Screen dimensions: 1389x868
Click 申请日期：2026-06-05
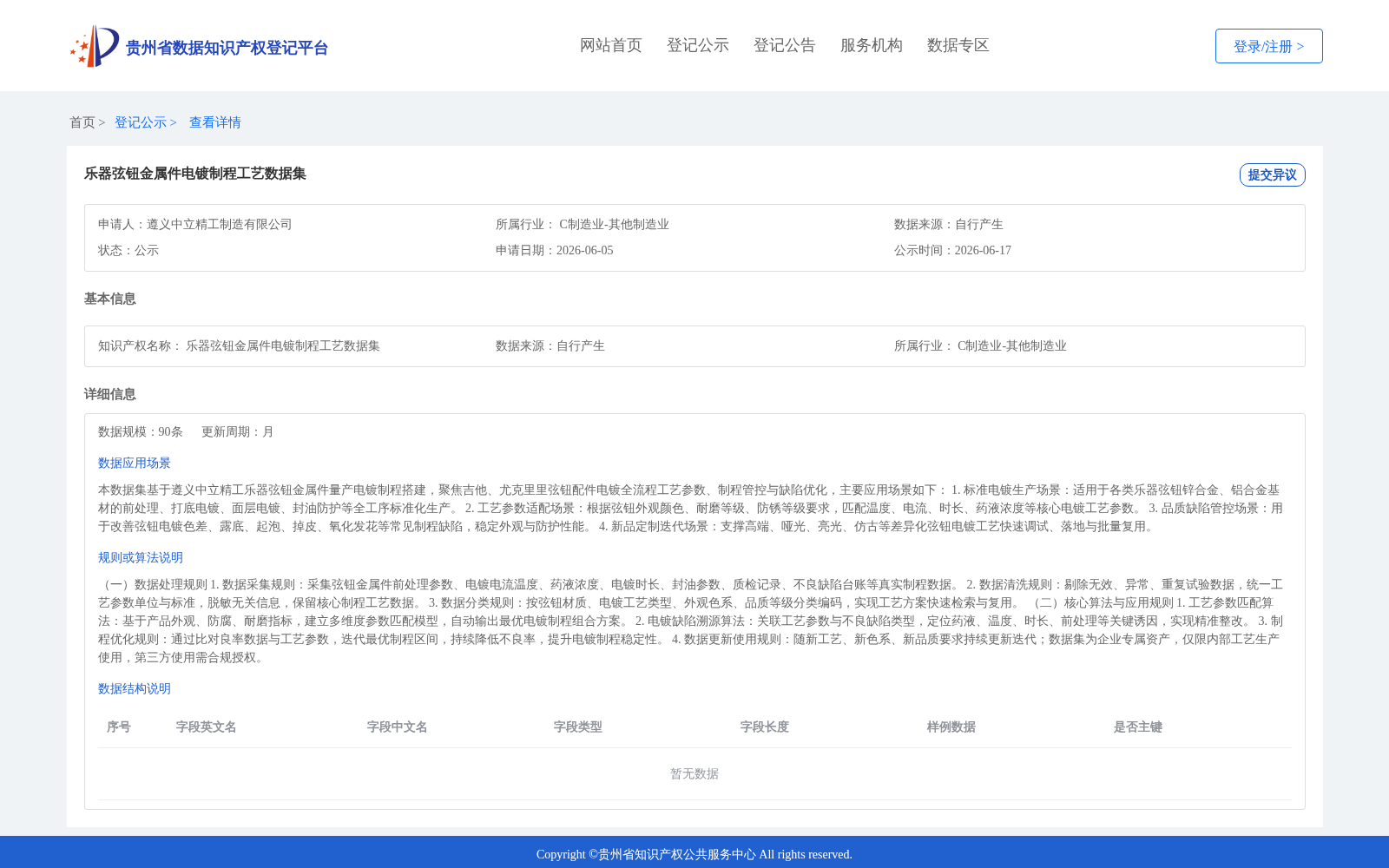(555, 250)
